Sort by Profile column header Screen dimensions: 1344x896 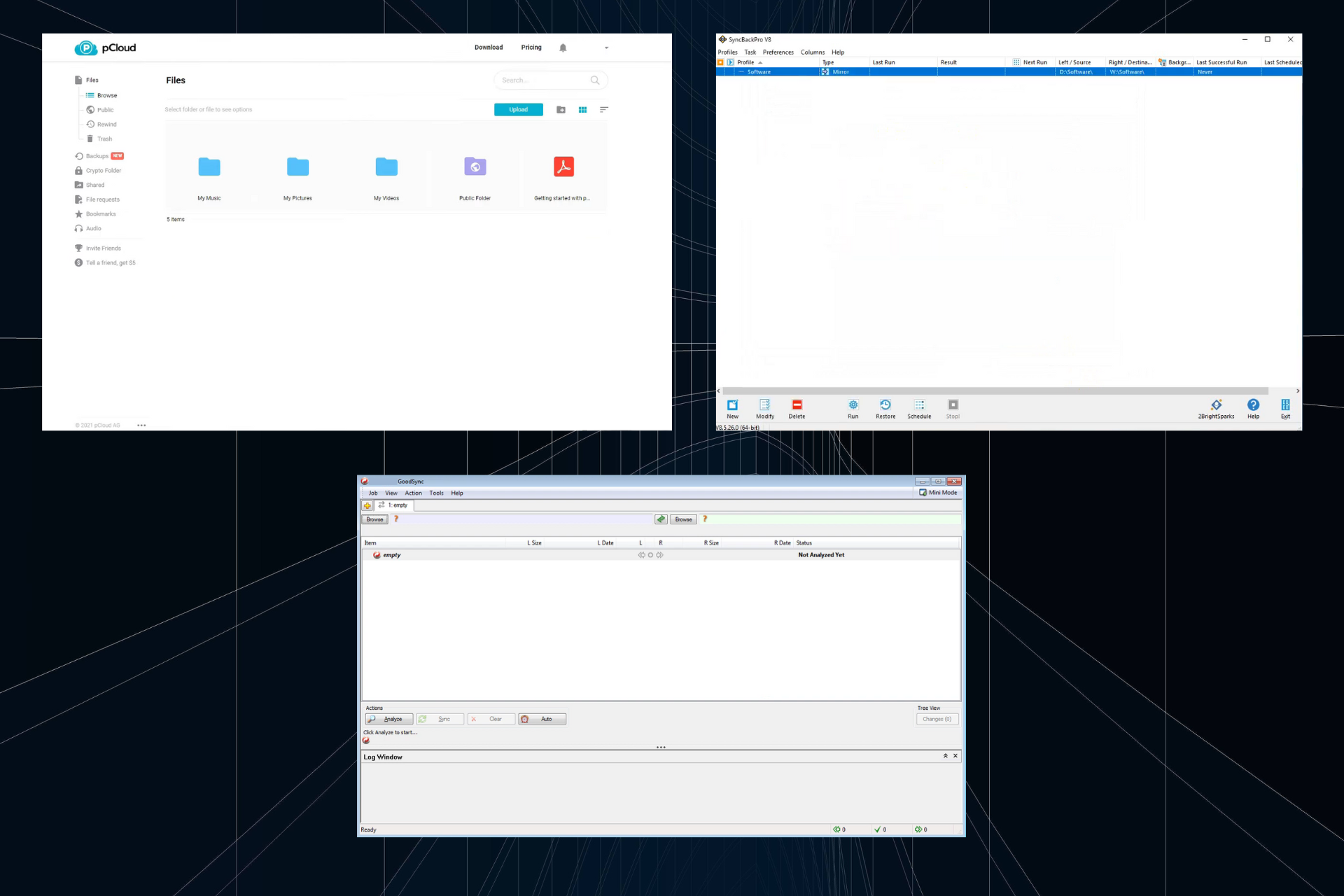click(777, 62)
